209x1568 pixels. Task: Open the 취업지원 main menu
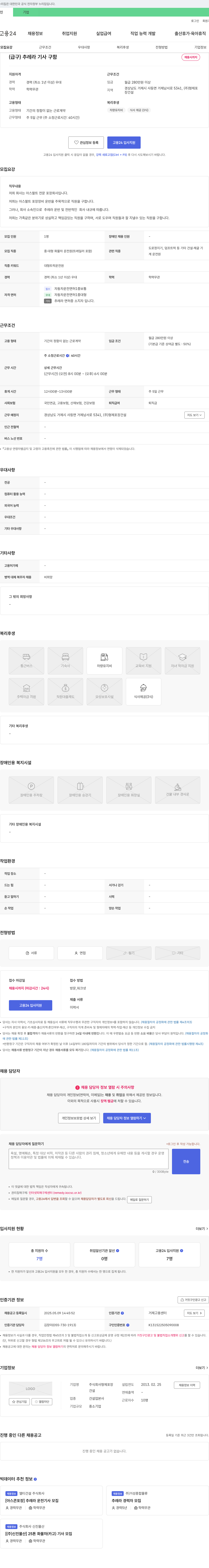69,34
